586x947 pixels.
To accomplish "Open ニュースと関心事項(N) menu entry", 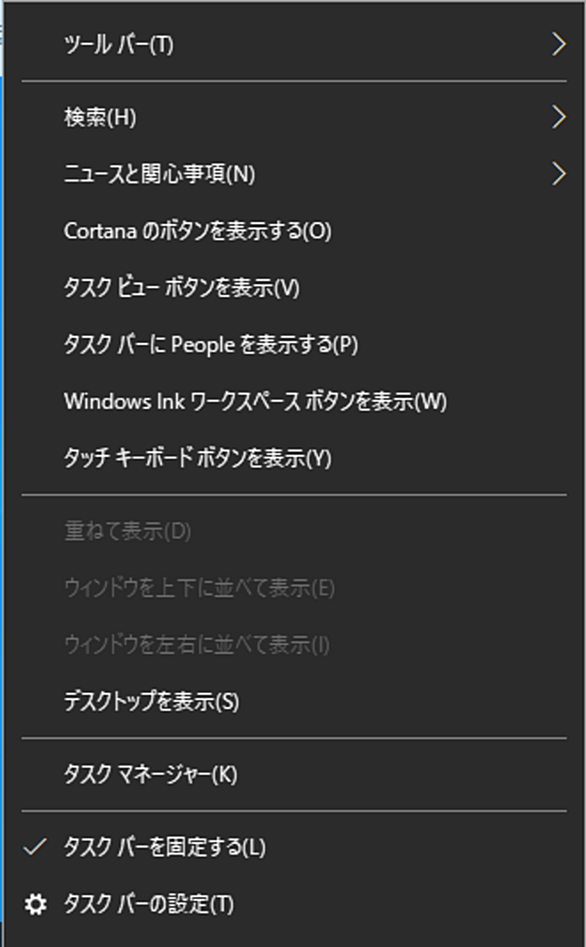I will (x=294, y=174).
